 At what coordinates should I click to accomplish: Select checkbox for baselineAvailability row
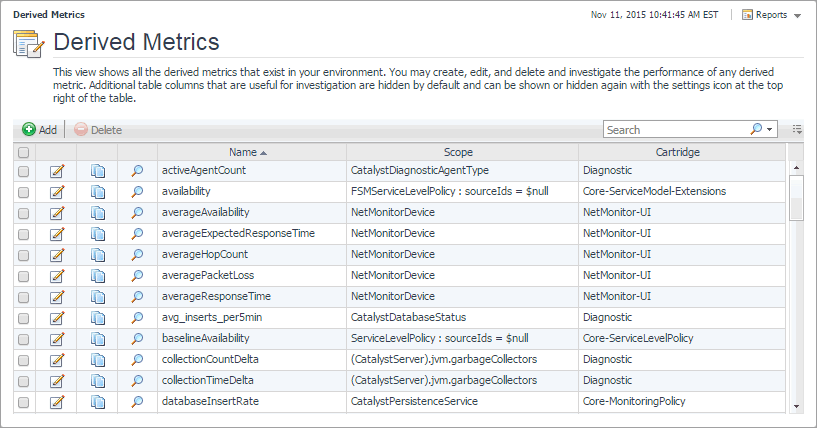pos(24,339)
